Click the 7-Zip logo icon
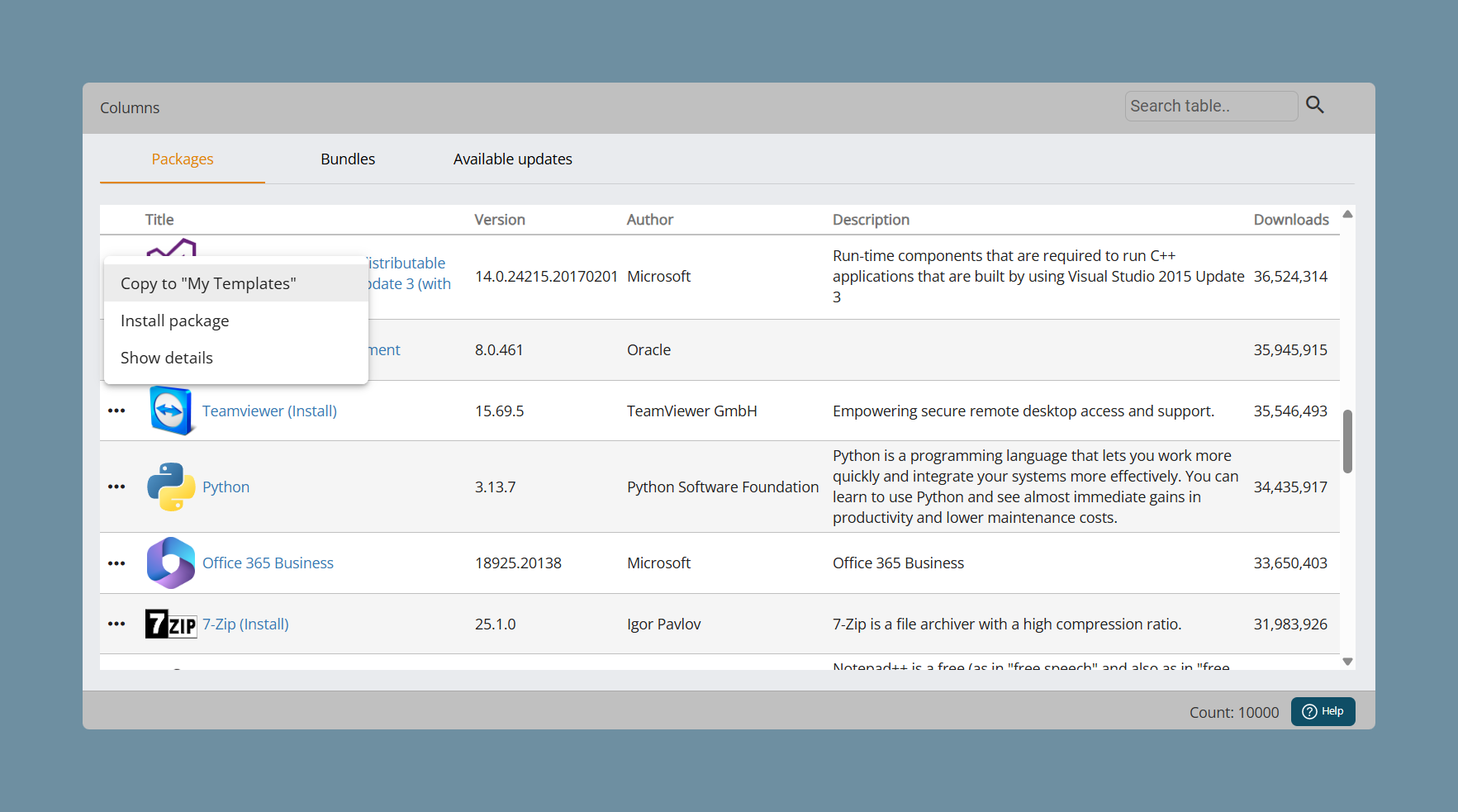This screenshot has width=1458, height=812. click(x=171, y=624)
